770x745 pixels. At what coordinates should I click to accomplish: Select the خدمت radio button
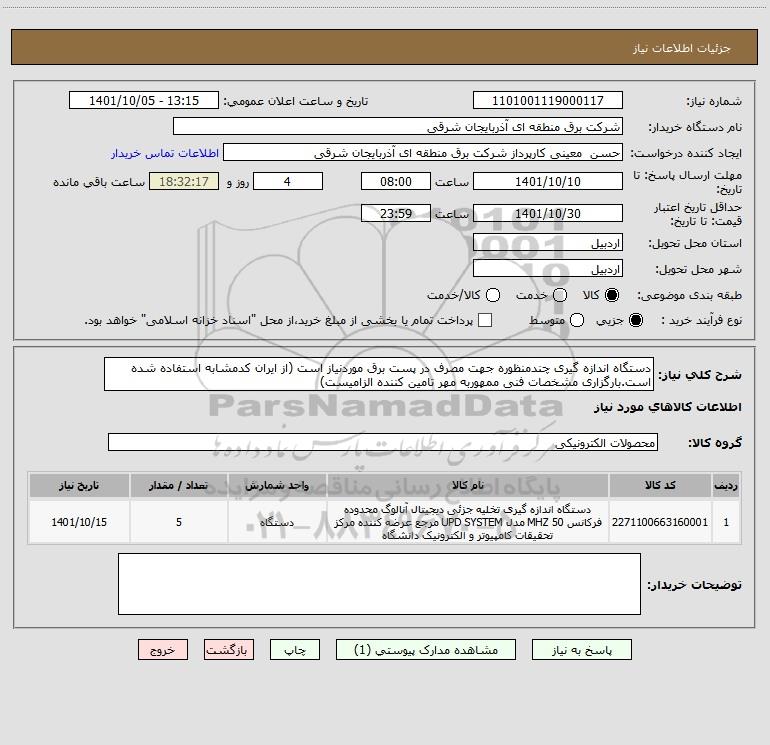[x=560, y=295]
